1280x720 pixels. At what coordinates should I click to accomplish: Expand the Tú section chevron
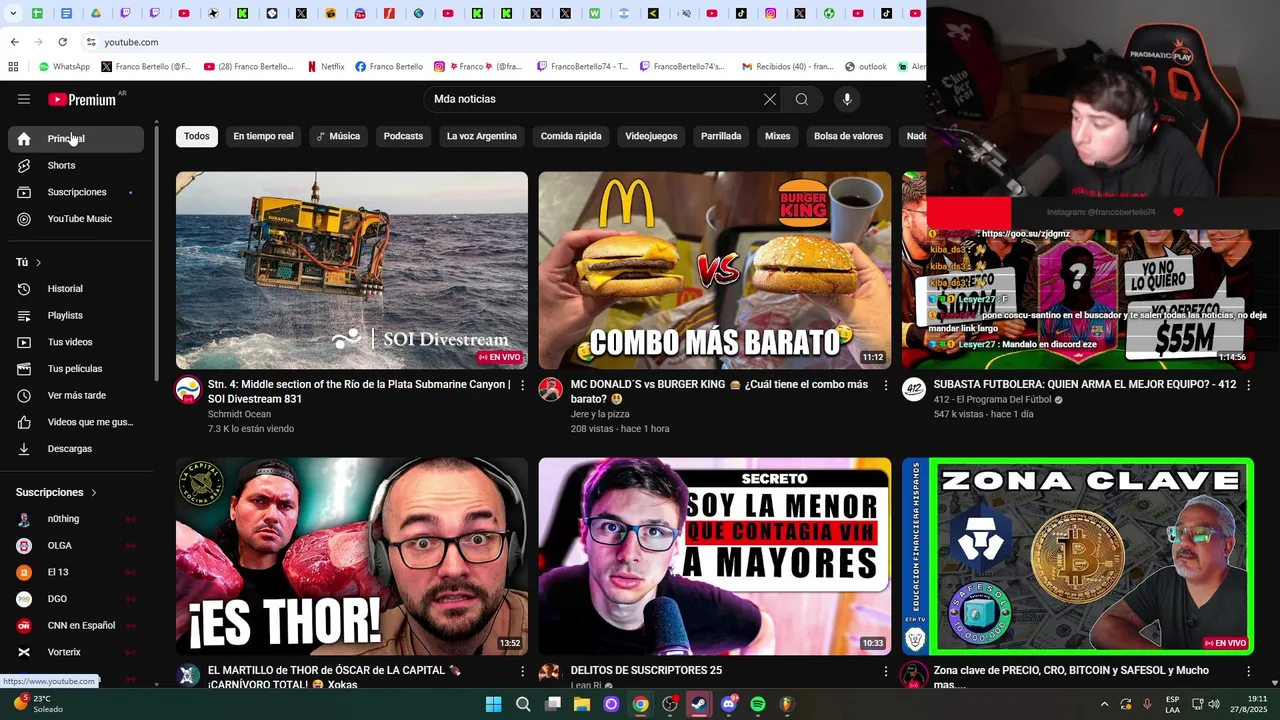38,262
